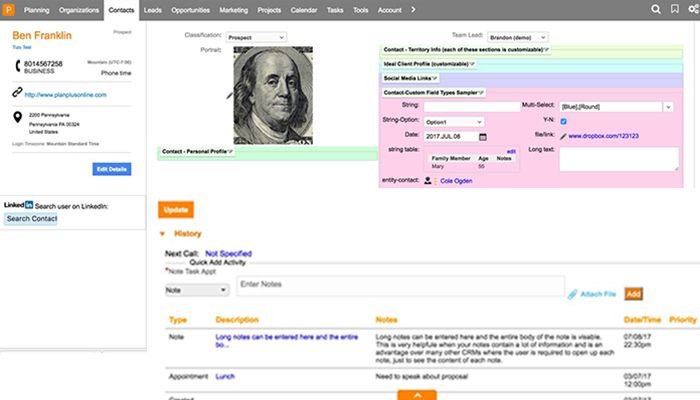Click the Description column header

pyautogui.click(x=237, y=320)
